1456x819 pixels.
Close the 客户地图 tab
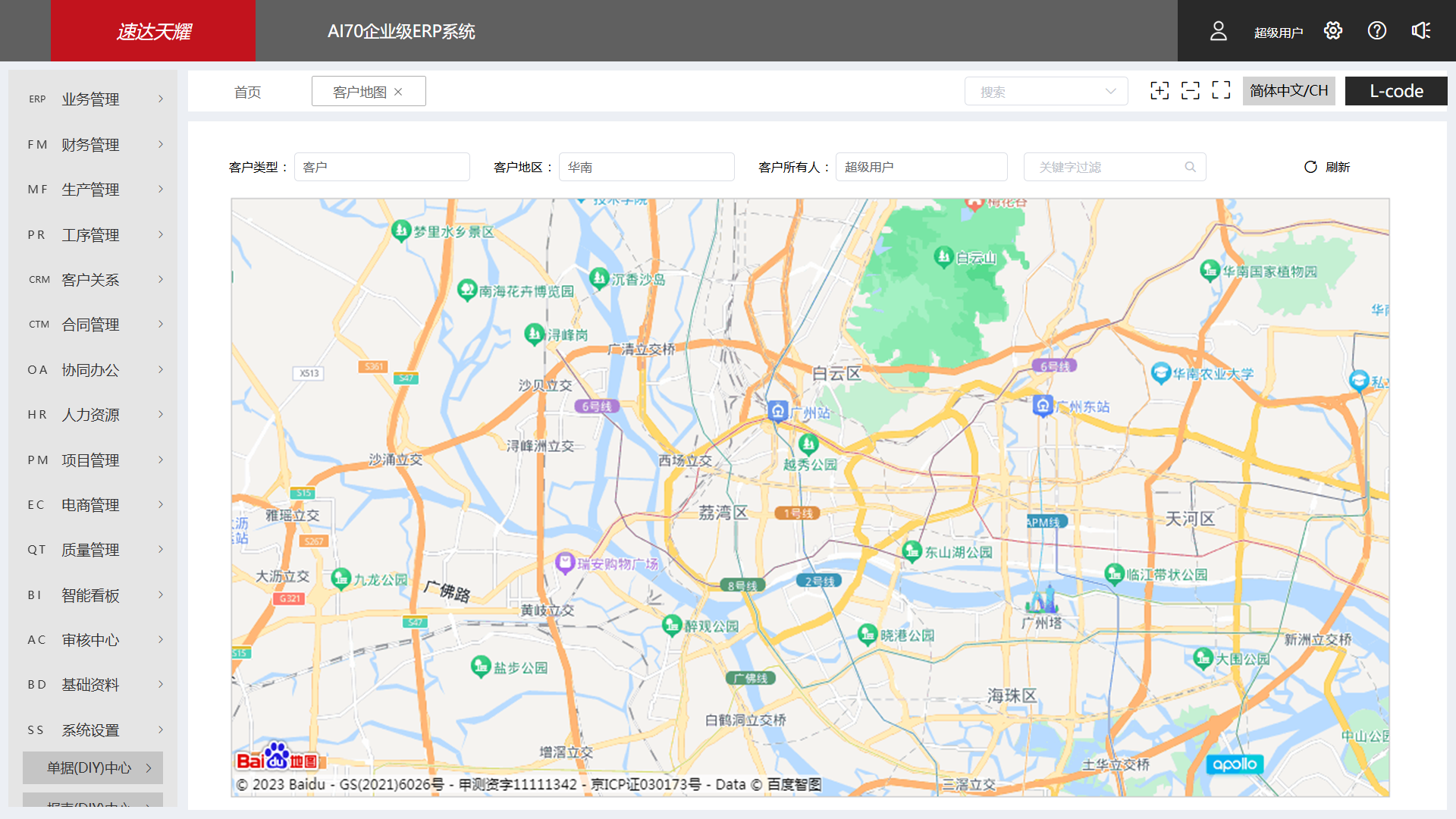click(400, 91)
